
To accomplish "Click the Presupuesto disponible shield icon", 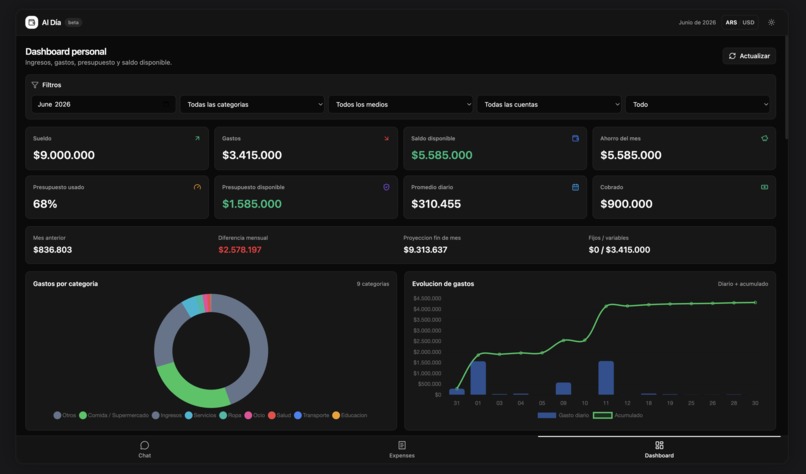I will tap(387, 187).
